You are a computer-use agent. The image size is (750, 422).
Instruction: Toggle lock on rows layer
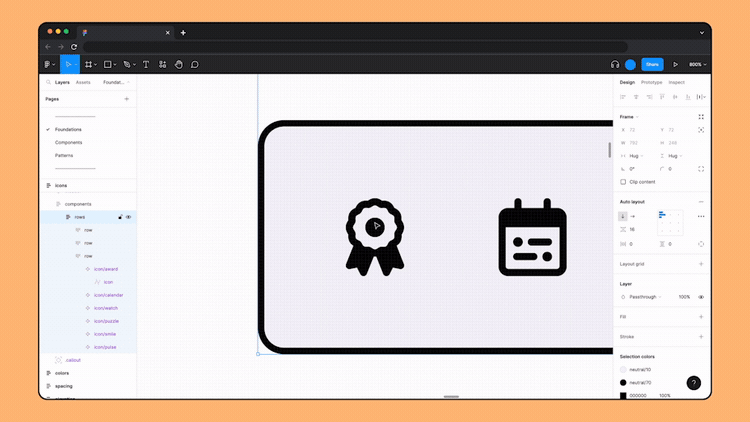120,217
